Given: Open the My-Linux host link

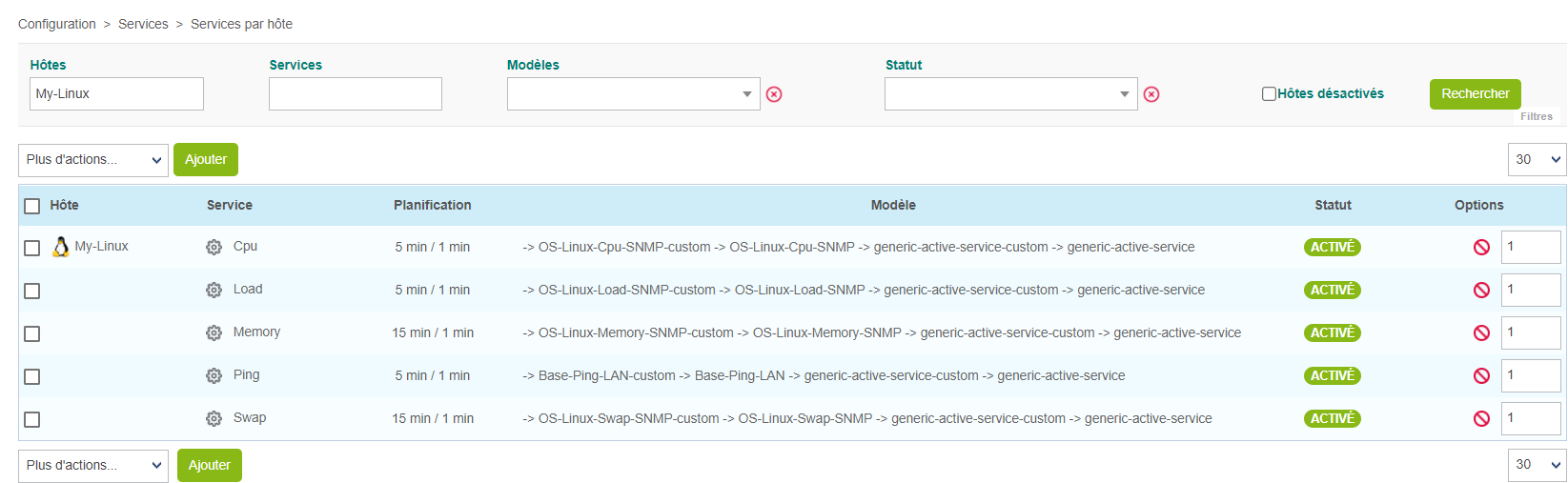Looking at the screenshot, I should [101, 246].
